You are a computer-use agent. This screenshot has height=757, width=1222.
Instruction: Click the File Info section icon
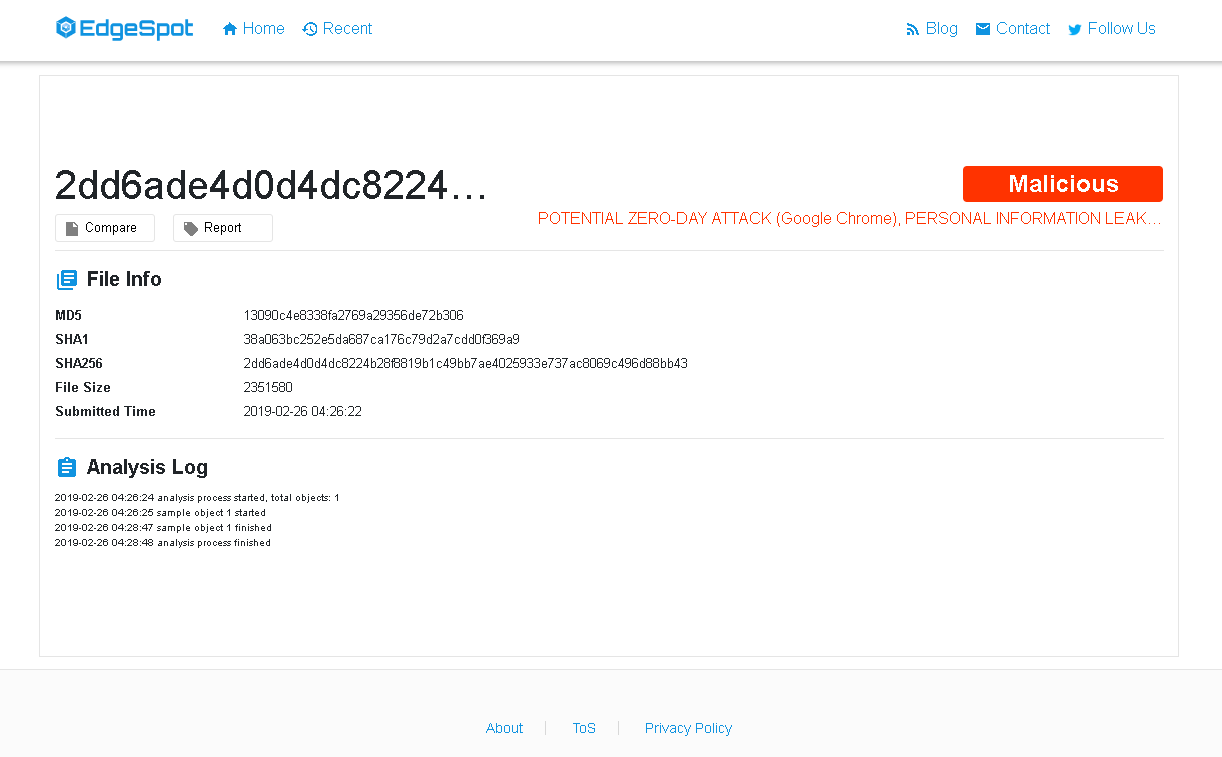66,279
